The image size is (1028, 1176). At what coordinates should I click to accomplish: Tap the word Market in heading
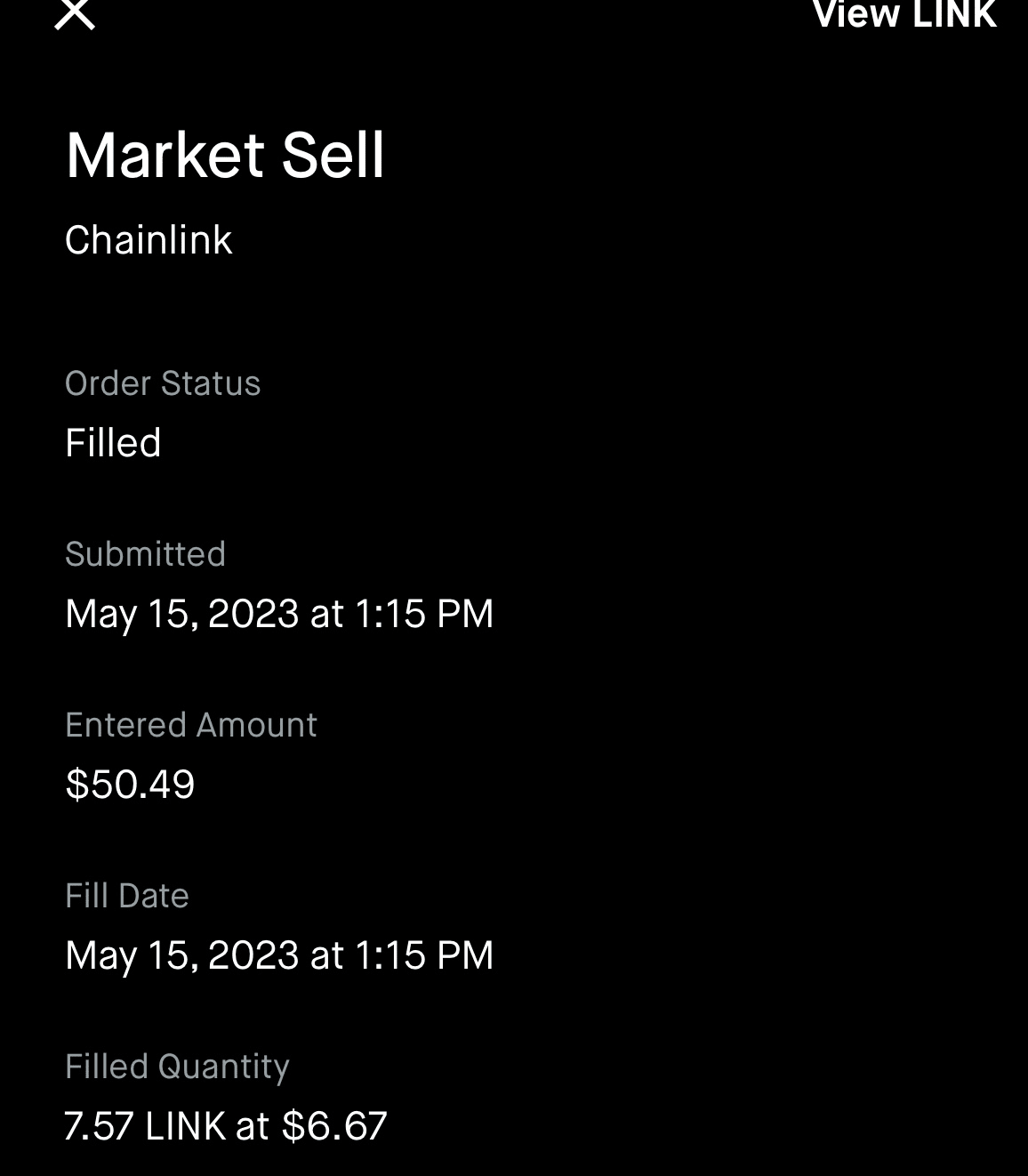[x=165, y=156]
